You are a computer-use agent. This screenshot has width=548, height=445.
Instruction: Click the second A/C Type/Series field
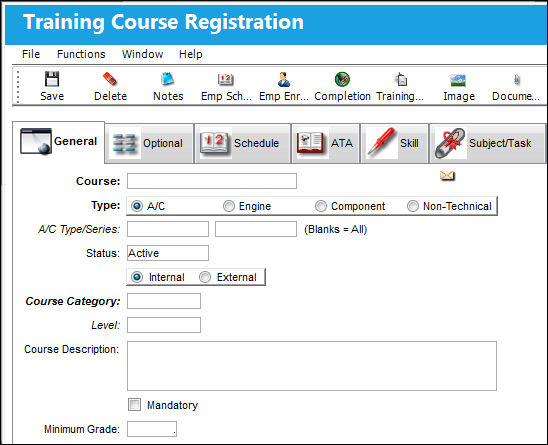point(256,229)
